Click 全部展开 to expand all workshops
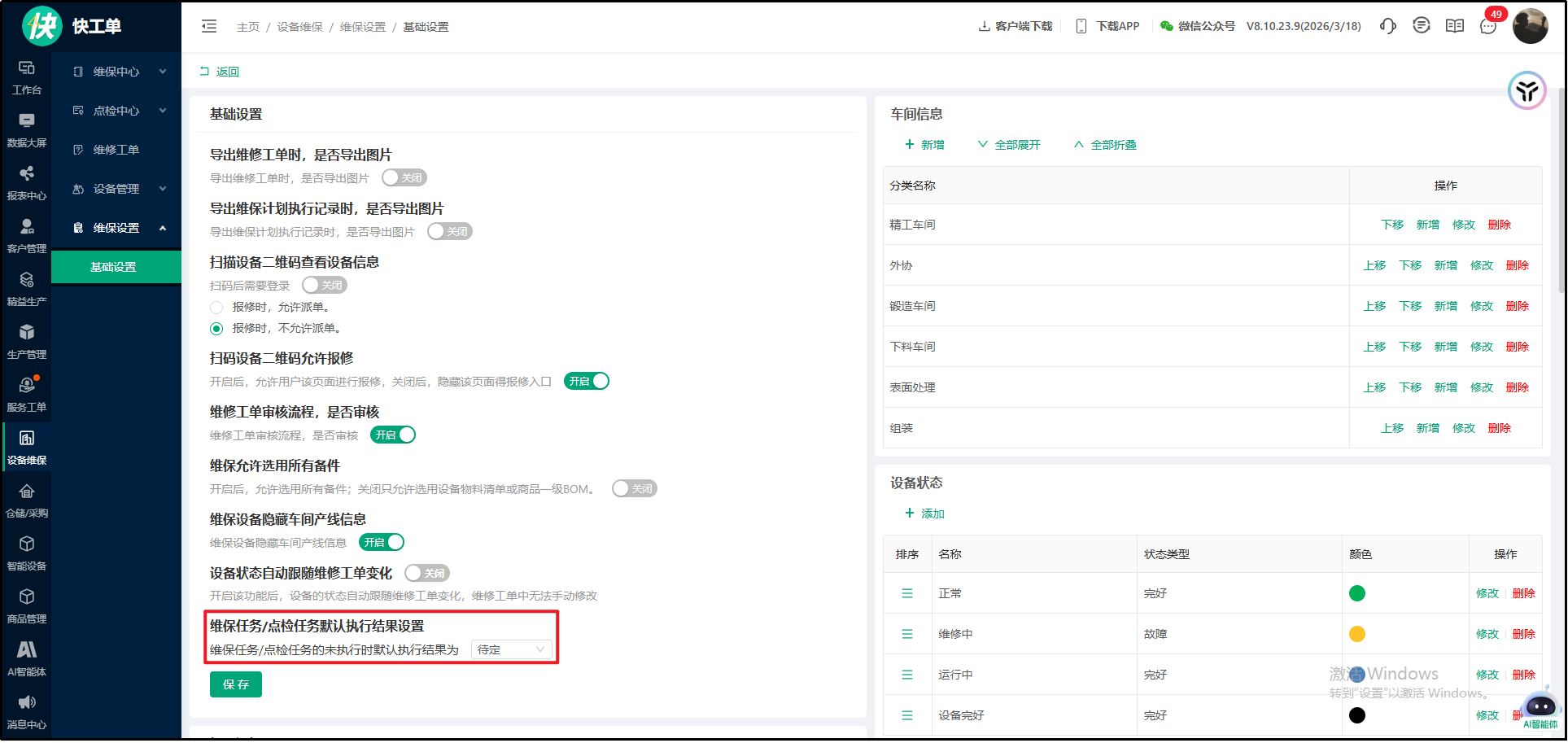1568x743 pixels. [1009, 145]
